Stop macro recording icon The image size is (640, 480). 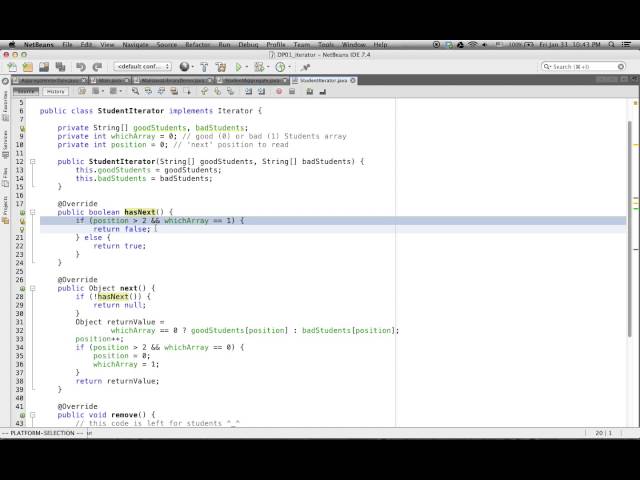point(292,91)
